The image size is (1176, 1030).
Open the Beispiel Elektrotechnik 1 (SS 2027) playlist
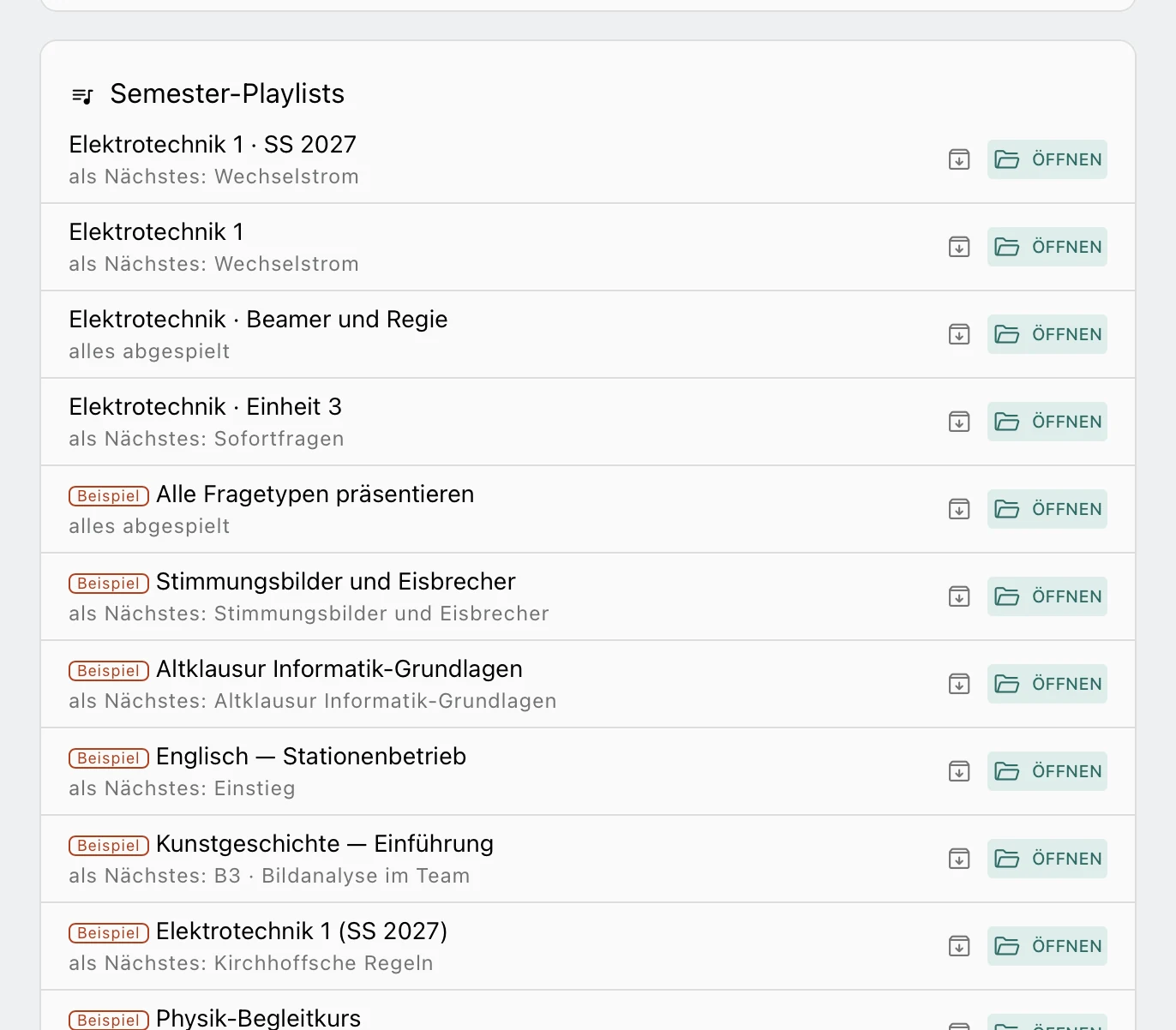coord(1047,946)
